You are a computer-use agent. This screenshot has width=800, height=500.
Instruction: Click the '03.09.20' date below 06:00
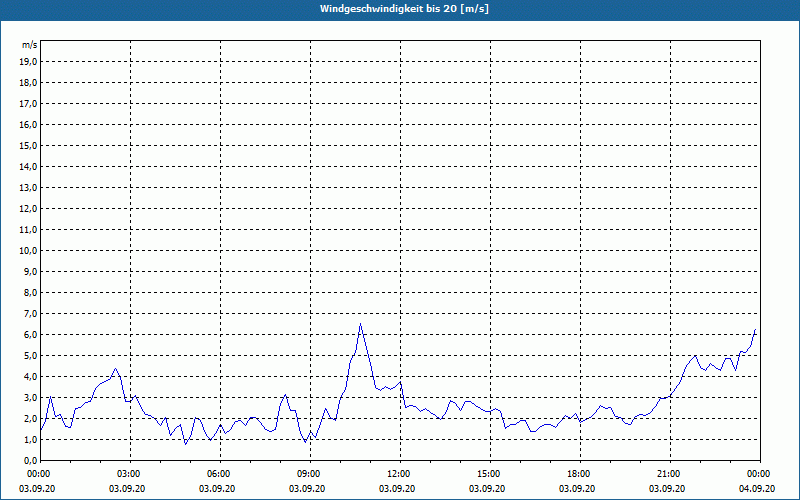[217, 489]
